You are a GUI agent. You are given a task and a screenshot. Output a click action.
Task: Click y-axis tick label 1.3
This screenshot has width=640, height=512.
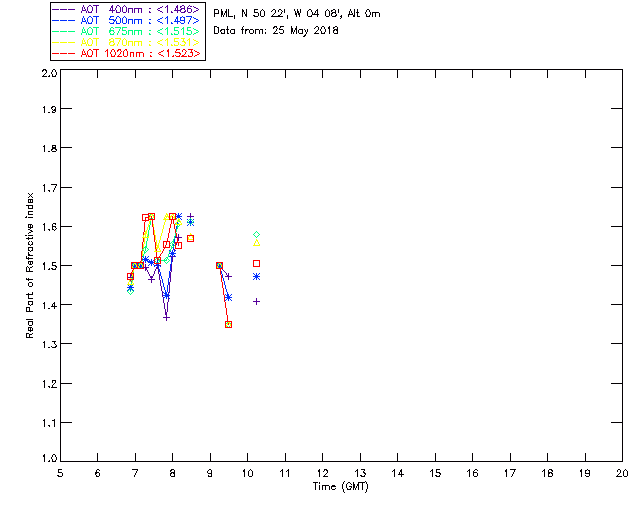pos(49,344)
